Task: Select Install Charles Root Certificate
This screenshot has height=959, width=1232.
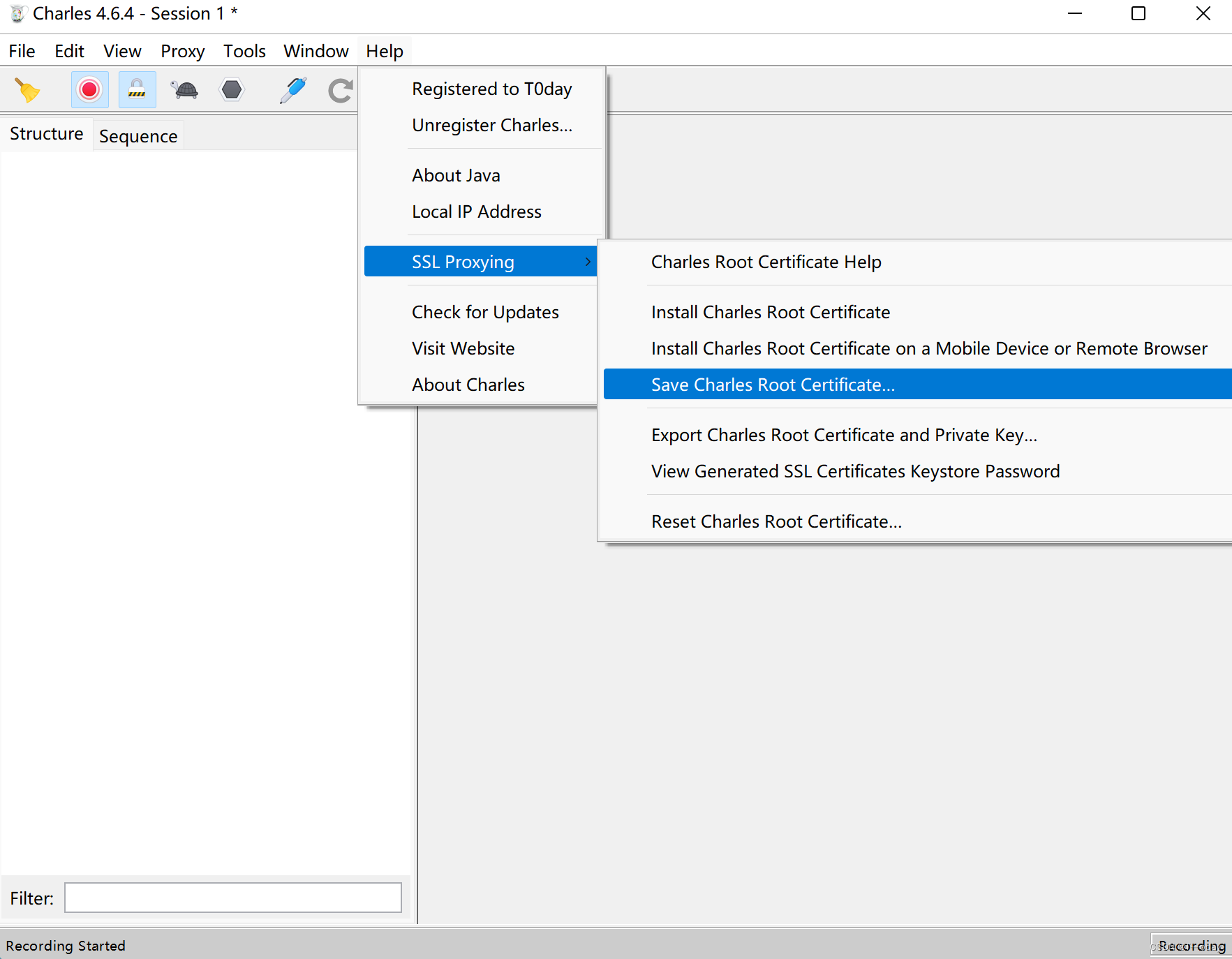Action: click(917, 312)
